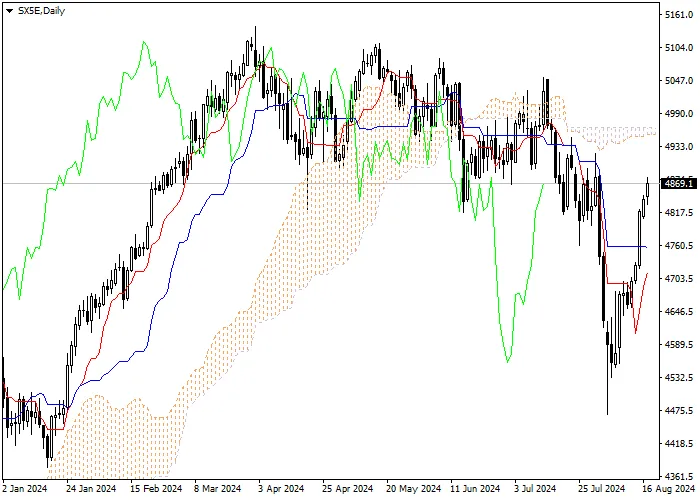Click the 4817.5 price axis label
The image size is (700, 500).
679,213
